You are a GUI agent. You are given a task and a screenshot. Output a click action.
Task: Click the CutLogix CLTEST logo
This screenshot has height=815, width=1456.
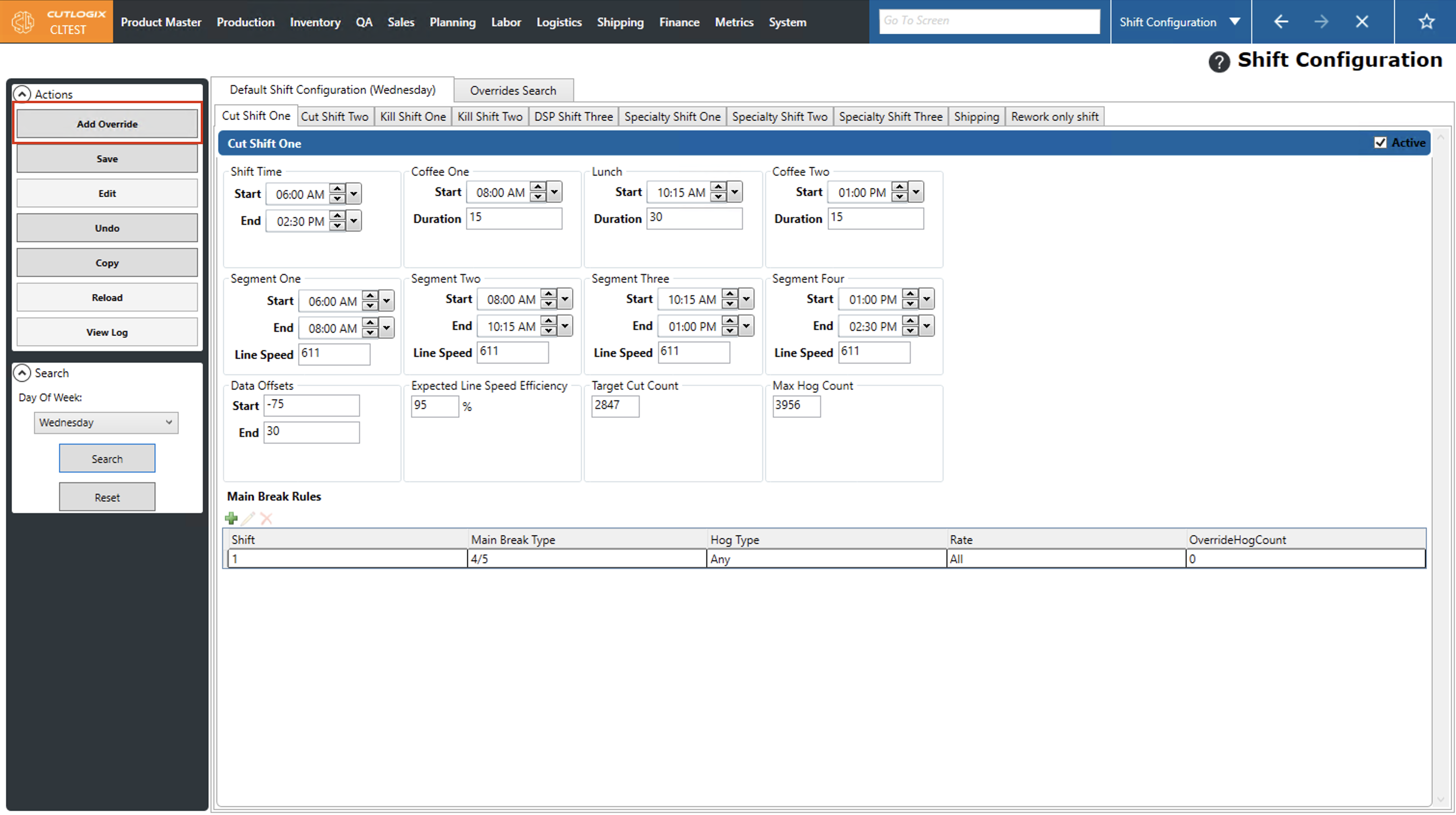coord(56,22)
